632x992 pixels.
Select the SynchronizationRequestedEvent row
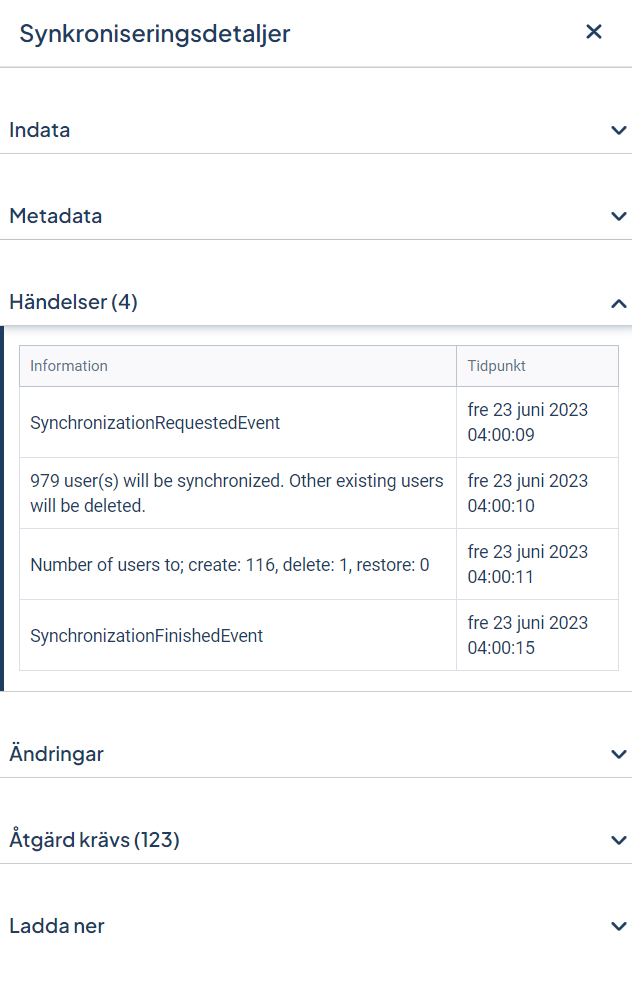point(319,422)
